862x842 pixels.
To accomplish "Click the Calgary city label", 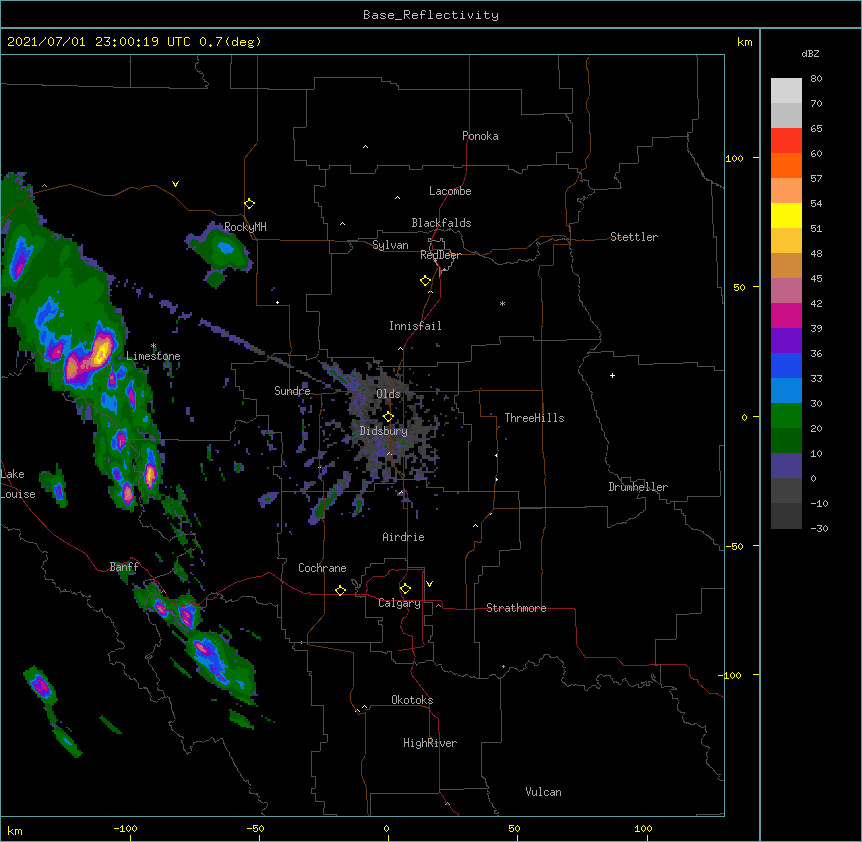I will click(x=399, y=603).
